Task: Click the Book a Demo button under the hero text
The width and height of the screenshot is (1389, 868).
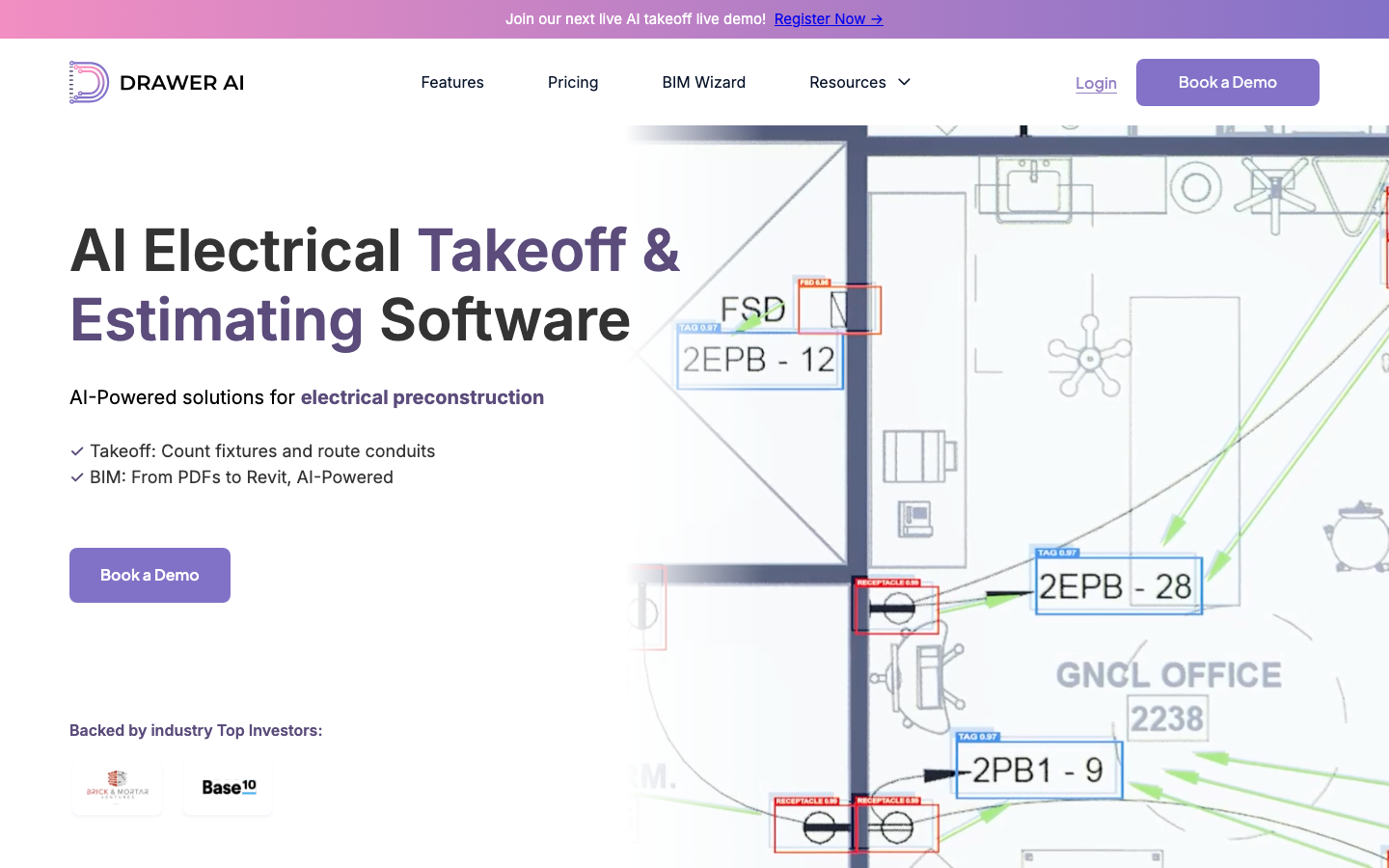Action: tap(150, 575)
